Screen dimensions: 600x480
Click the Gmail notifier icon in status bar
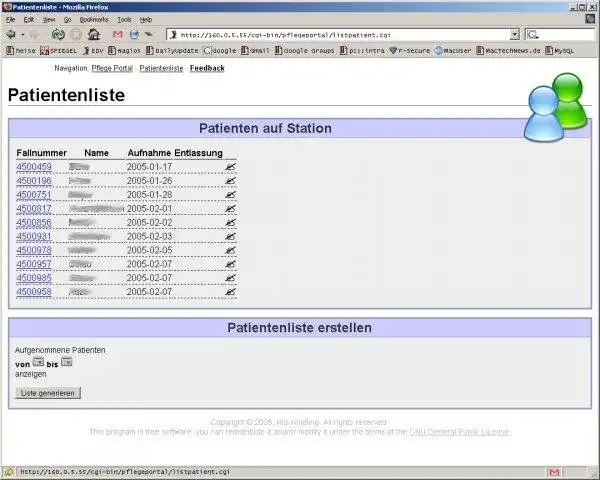tap(553, 472)
